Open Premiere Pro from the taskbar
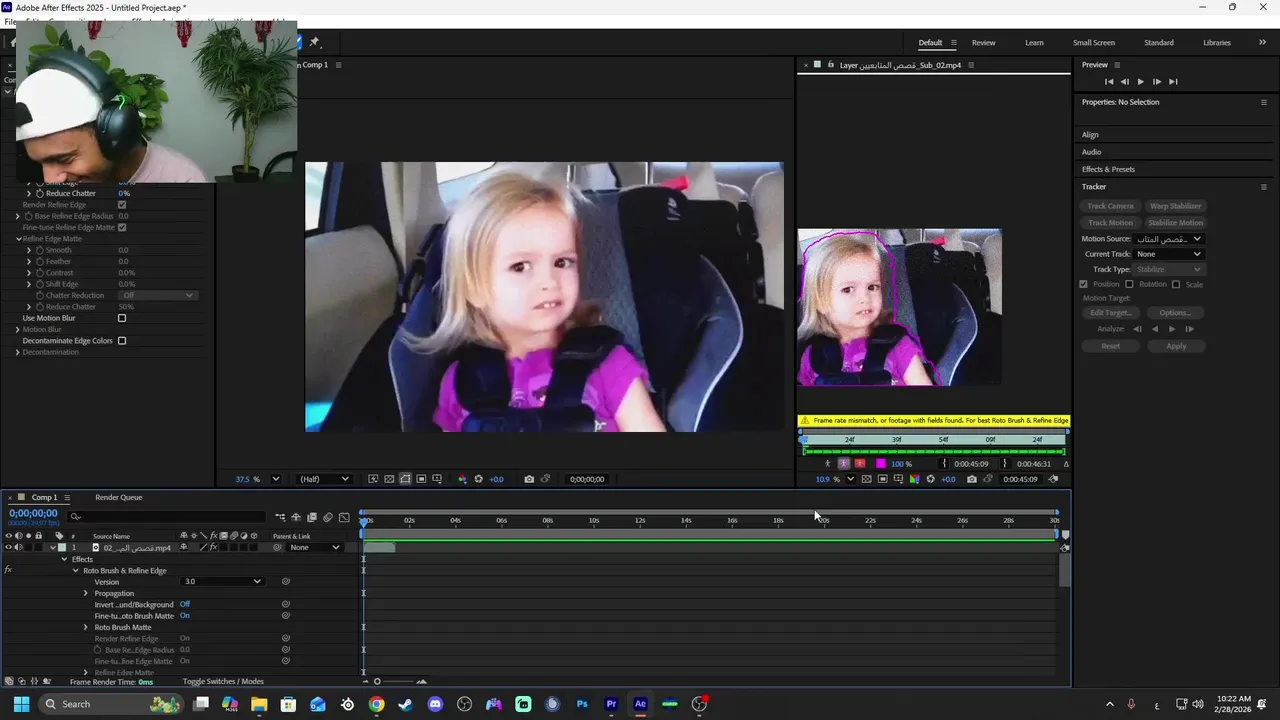Screen dimensions: 1280x720 click(611, 704)
